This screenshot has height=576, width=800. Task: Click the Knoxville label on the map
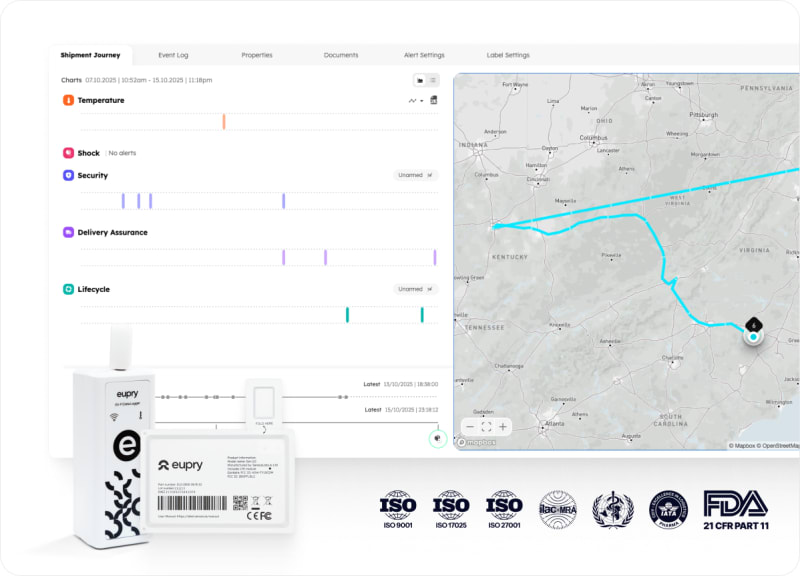(560, 325)
